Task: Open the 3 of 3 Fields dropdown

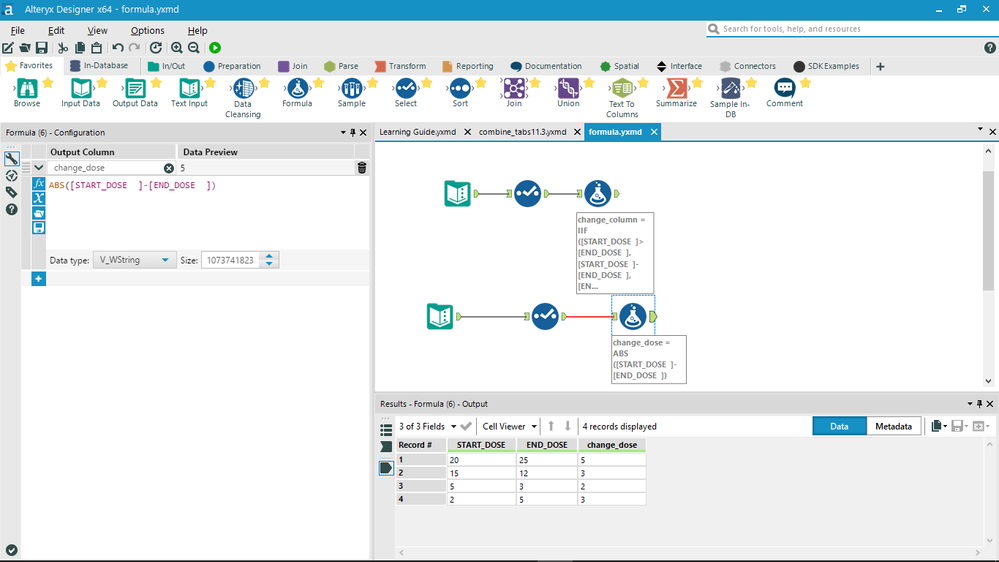Action: 454,426
